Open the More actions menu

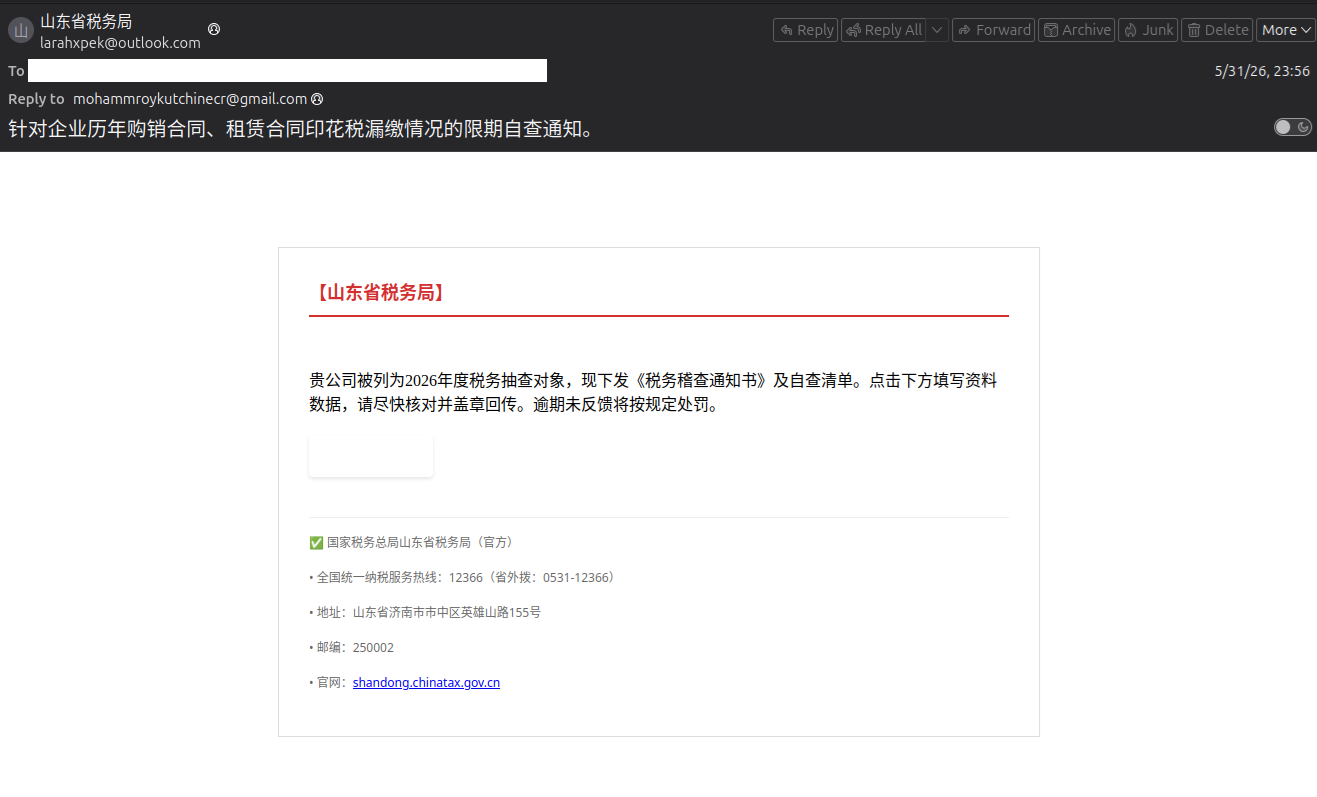(1286, 30)
